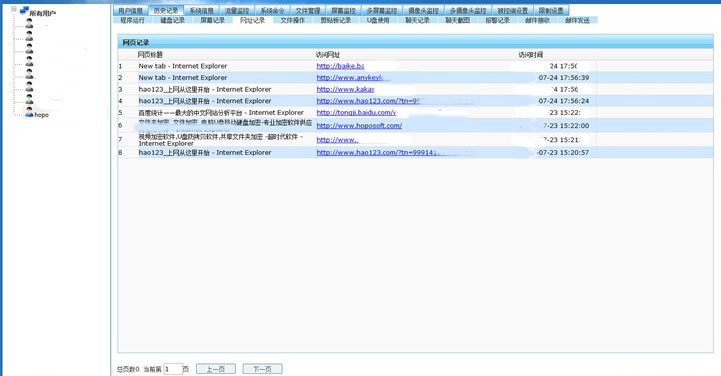Select the 所有用户 tree label

click(43, 13)
